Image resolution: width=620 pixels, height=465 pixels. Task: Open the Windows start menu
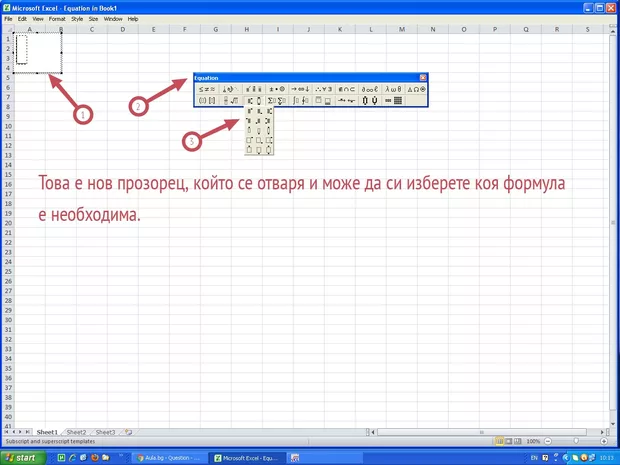pyautogui.click(x=23, y=457)
